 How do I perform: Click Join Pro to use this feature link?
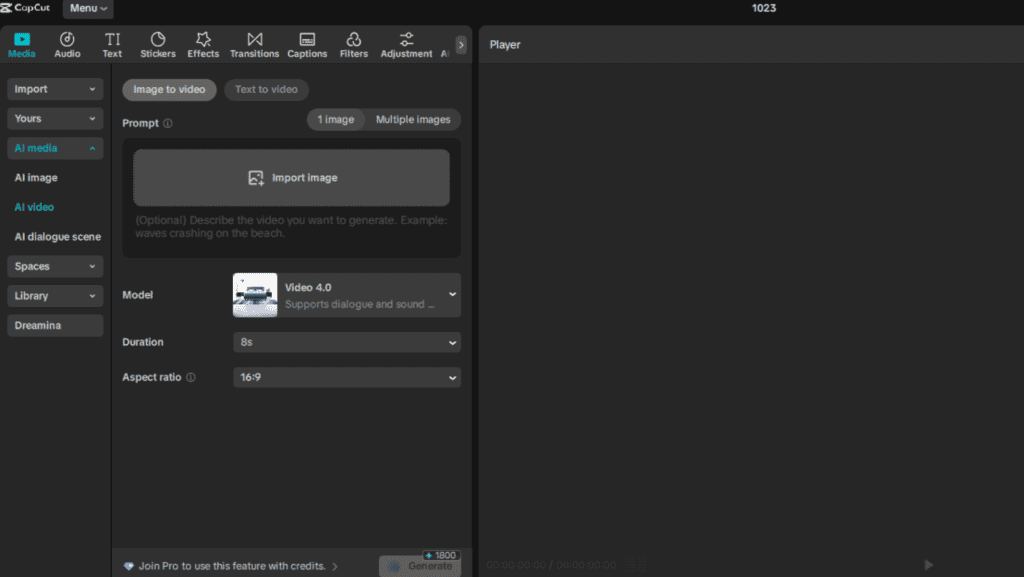232,566
